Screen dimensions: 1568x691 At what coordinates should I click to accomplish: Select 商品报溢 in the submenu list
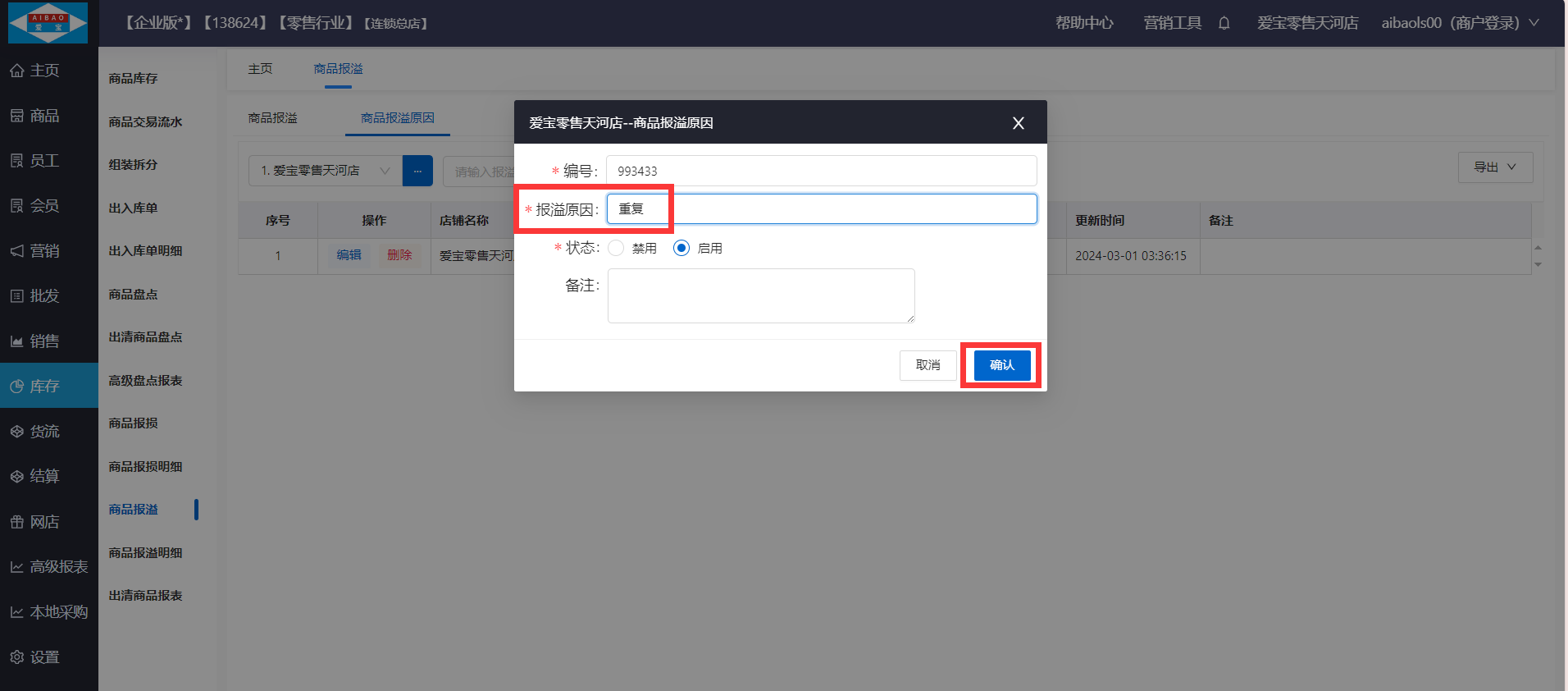(133, 510)
